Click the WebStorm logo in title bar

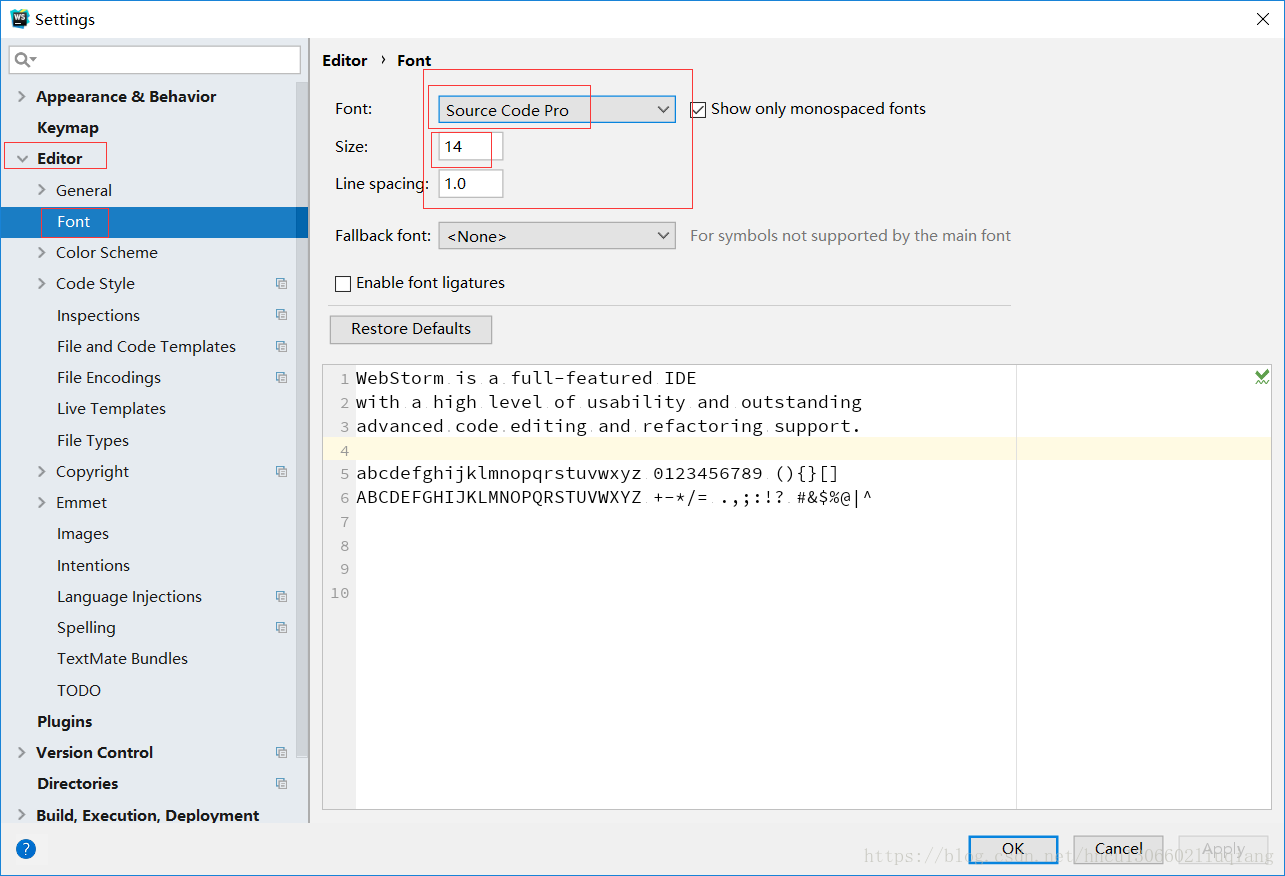(19, 19)
